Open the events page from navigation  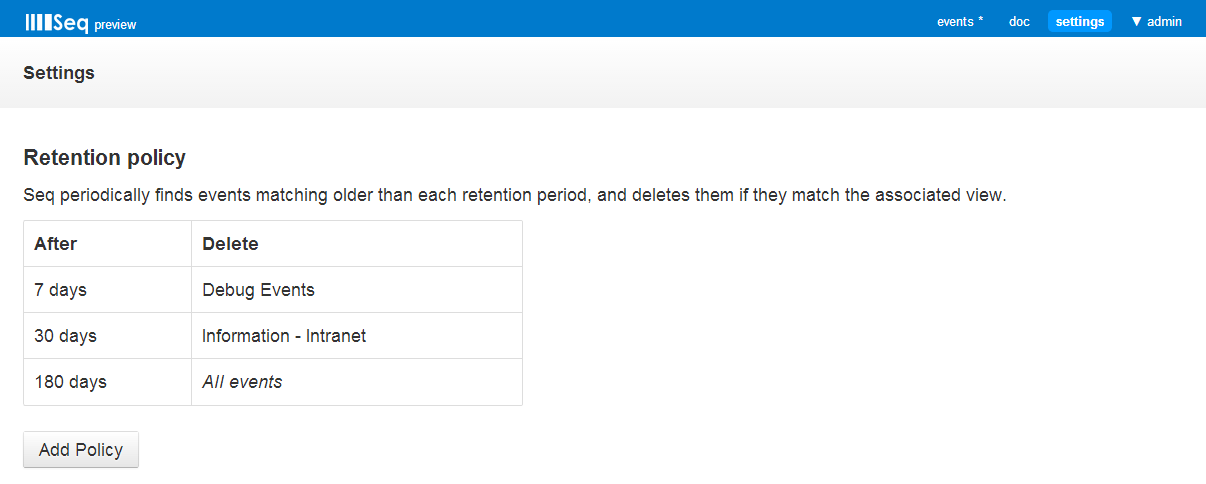tap(960, 21)
